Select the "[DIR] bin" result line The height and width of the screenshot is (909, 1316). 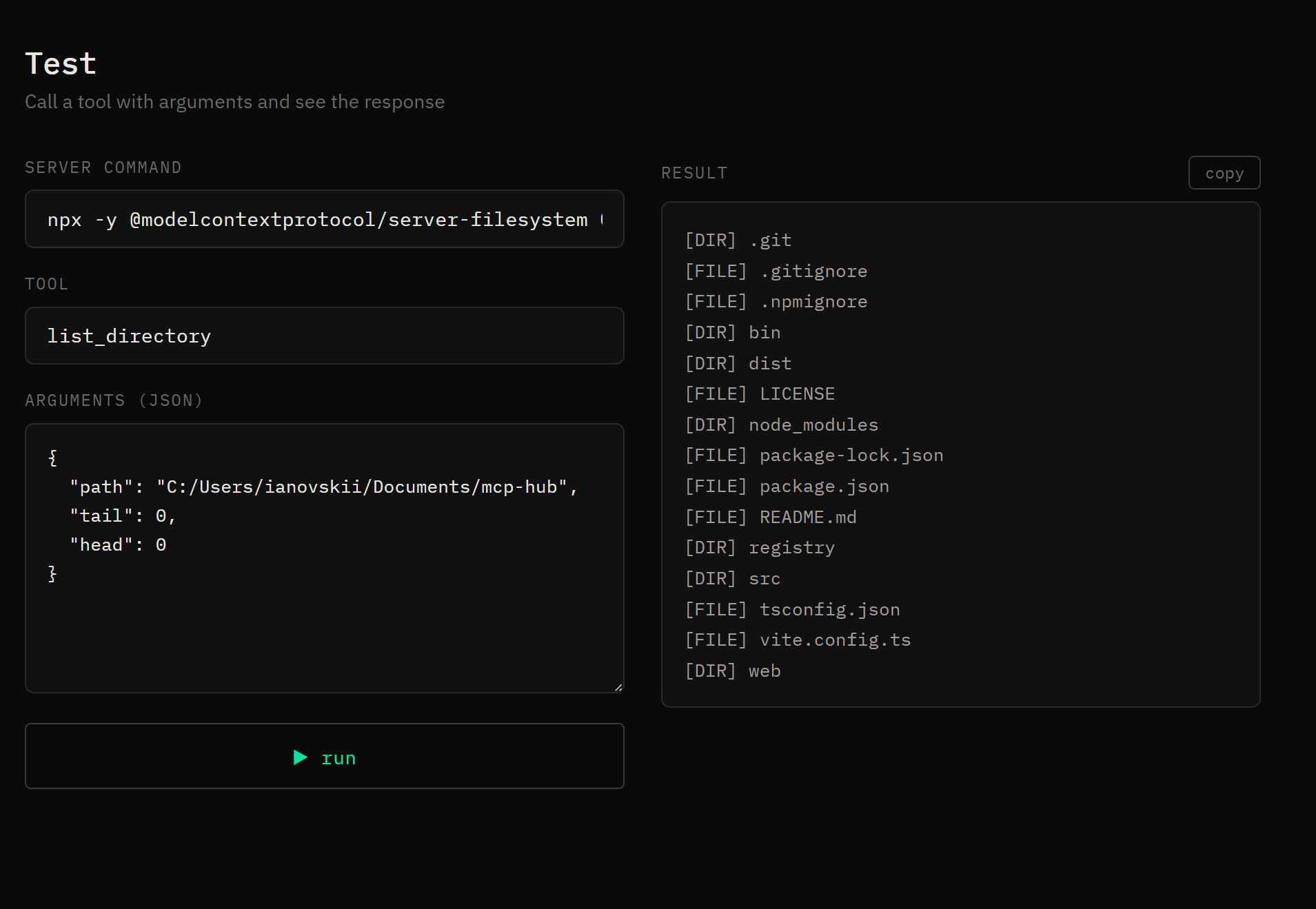(732, 332)
